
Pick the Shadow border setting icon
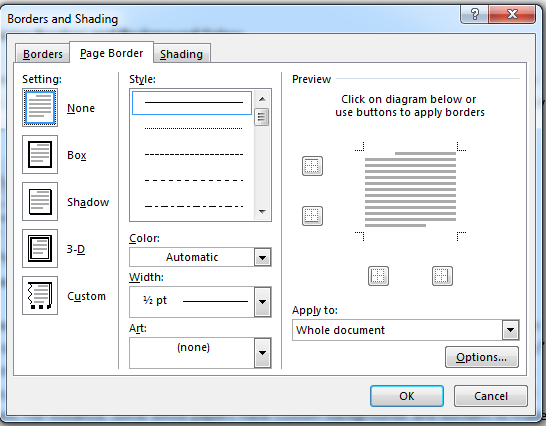(40, 201)
